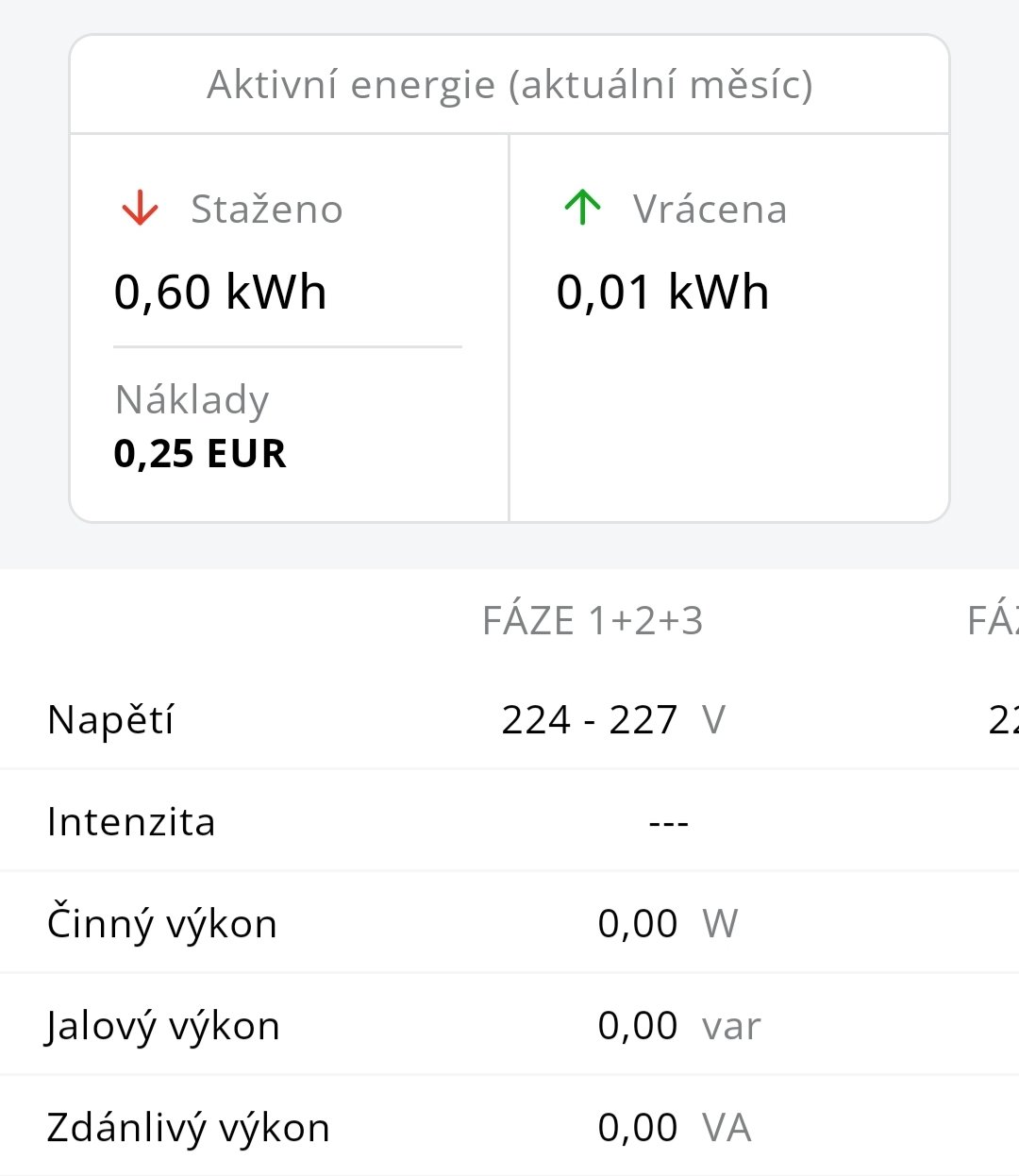1019x1176 pixels.
Task: Tap the --- value in the Intenzita row
Action: [668, 822]
